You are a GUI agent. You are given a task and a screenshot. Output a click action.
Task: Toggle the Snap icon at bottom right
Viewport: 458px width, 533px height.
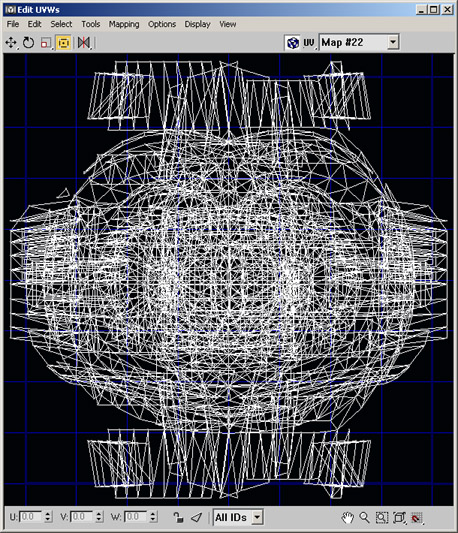(x=417, y=517)
